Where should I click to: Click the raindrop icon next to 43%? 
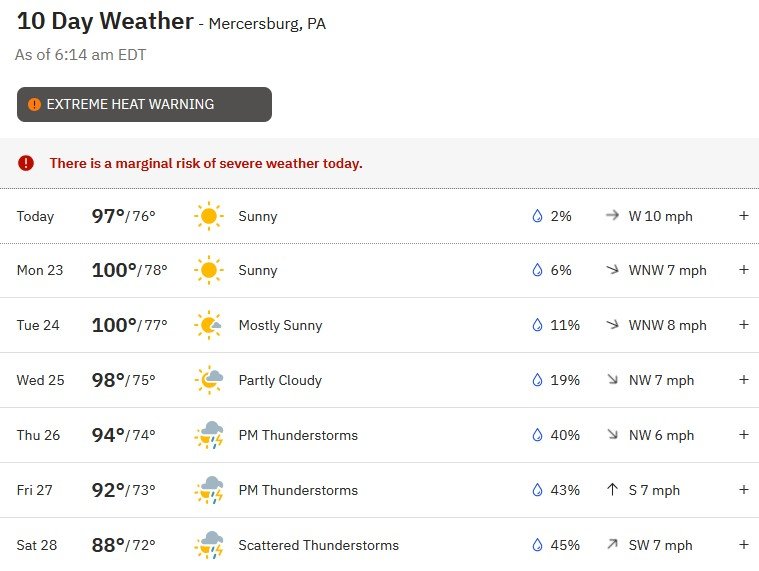pos(537,490)
